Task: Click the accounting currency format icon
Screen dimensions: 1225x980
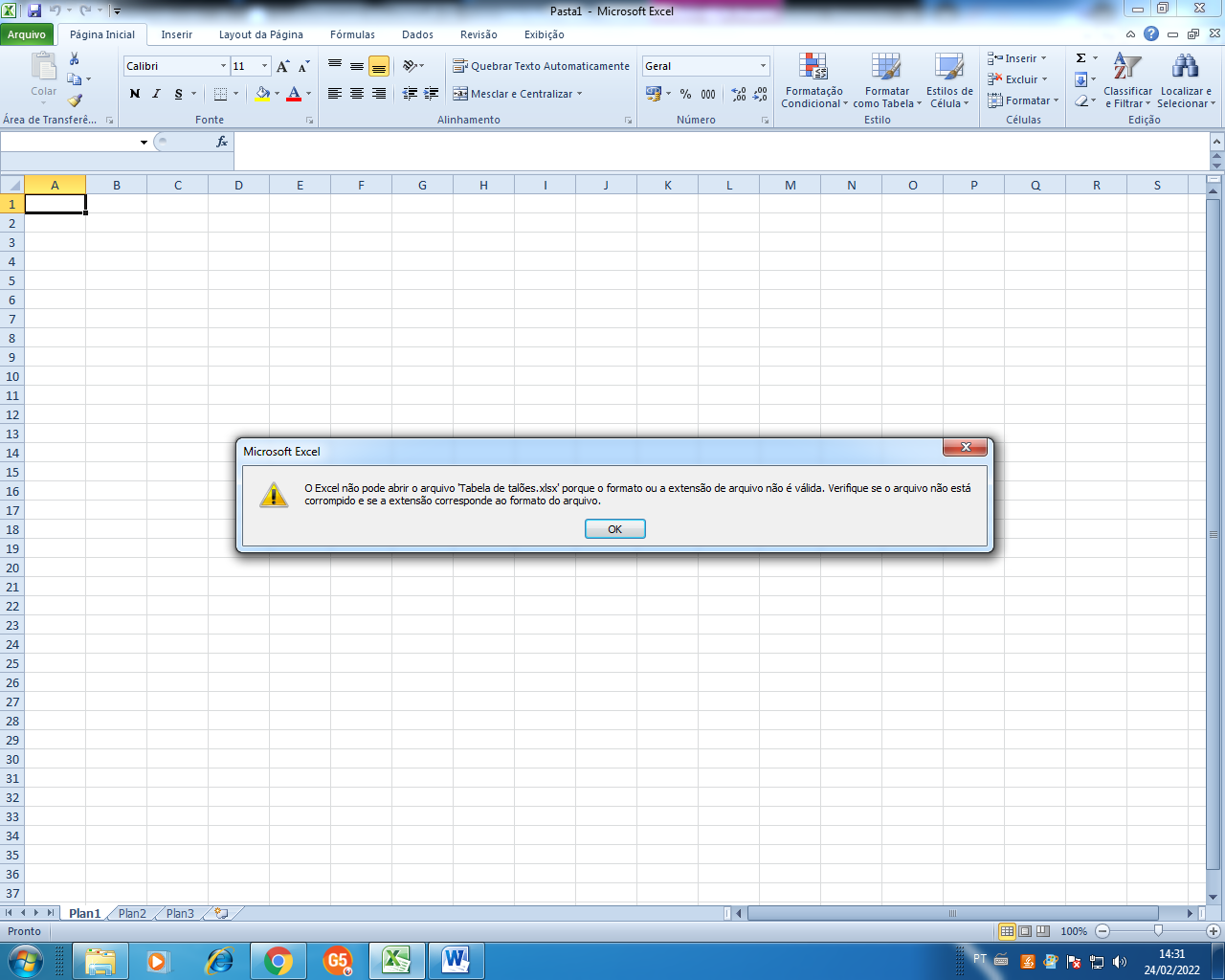Action: (654, 94)
